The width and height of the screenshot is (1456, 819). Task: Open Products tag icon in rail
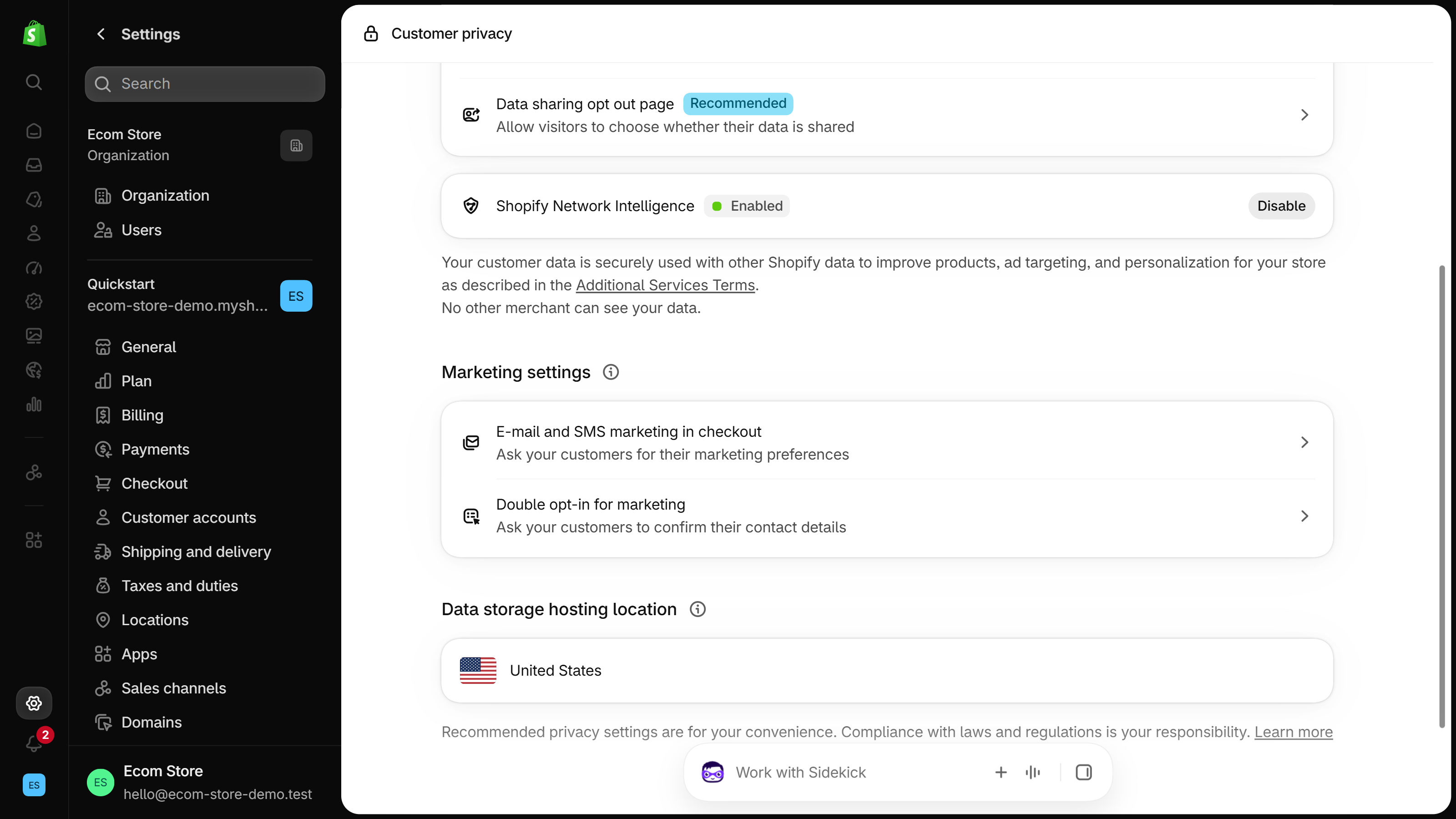[34, 200]
